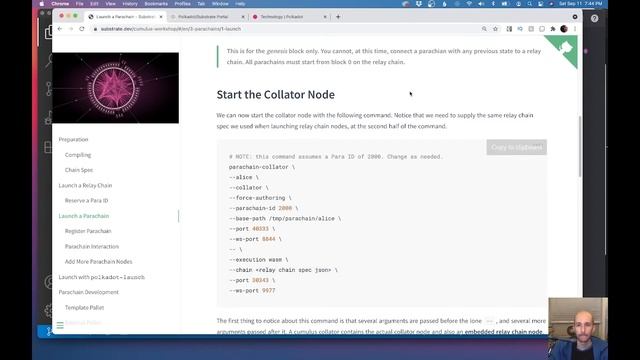The image size is (640, 360).
Task: Open Preparation in sidebar
Action: pos(73,140)
